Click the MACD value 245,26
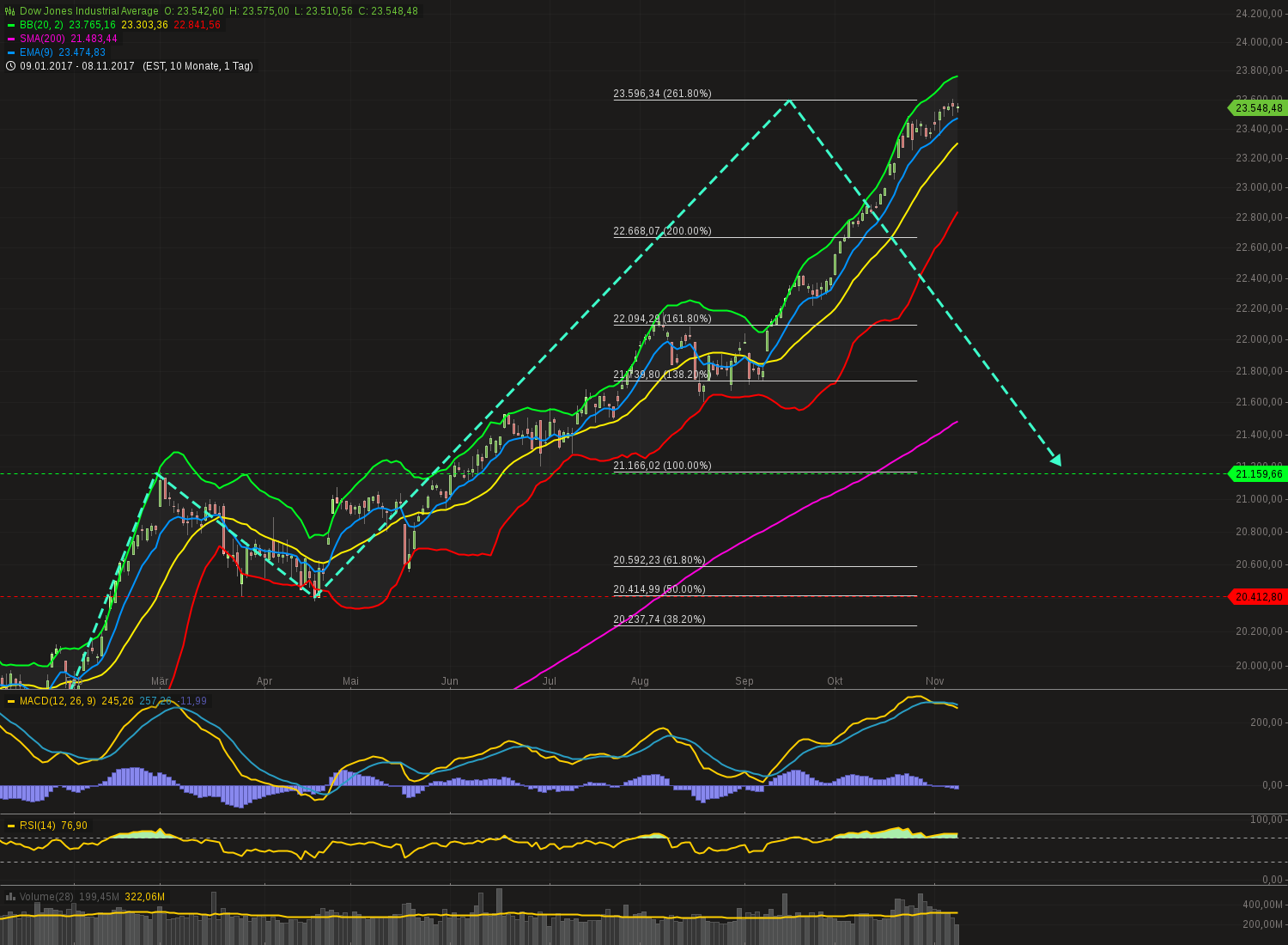 [x=118, y=701]
